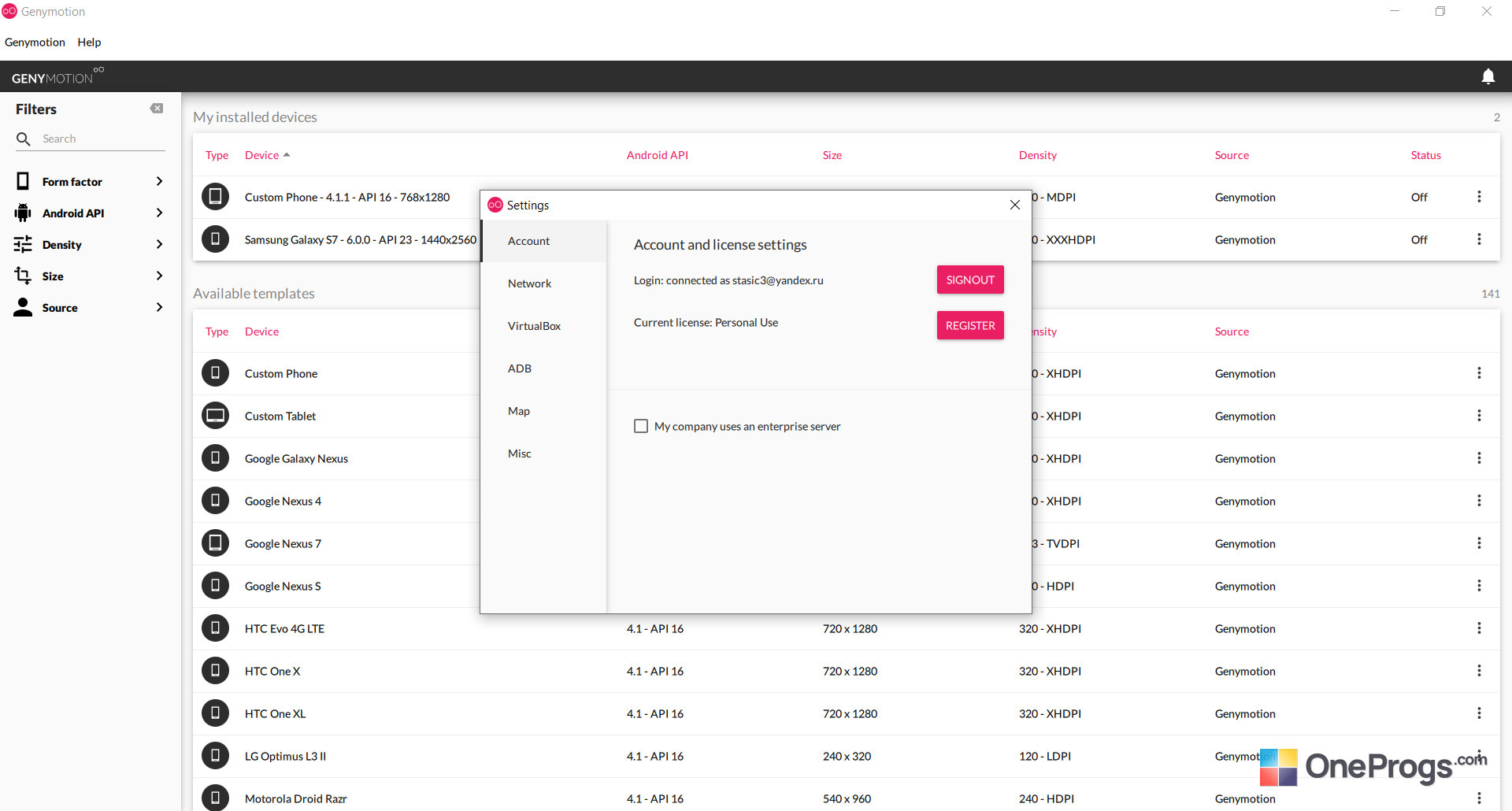Sort installed devices by Density column

(1038, 155)
